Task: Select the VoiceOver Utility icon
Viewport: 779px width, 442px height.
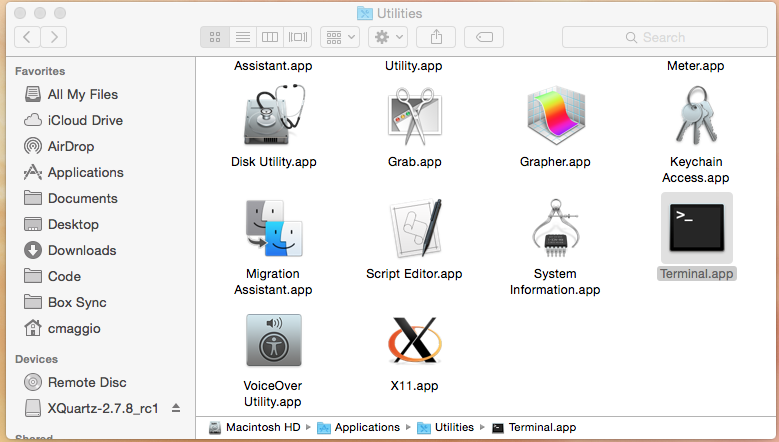Action: 274,340
